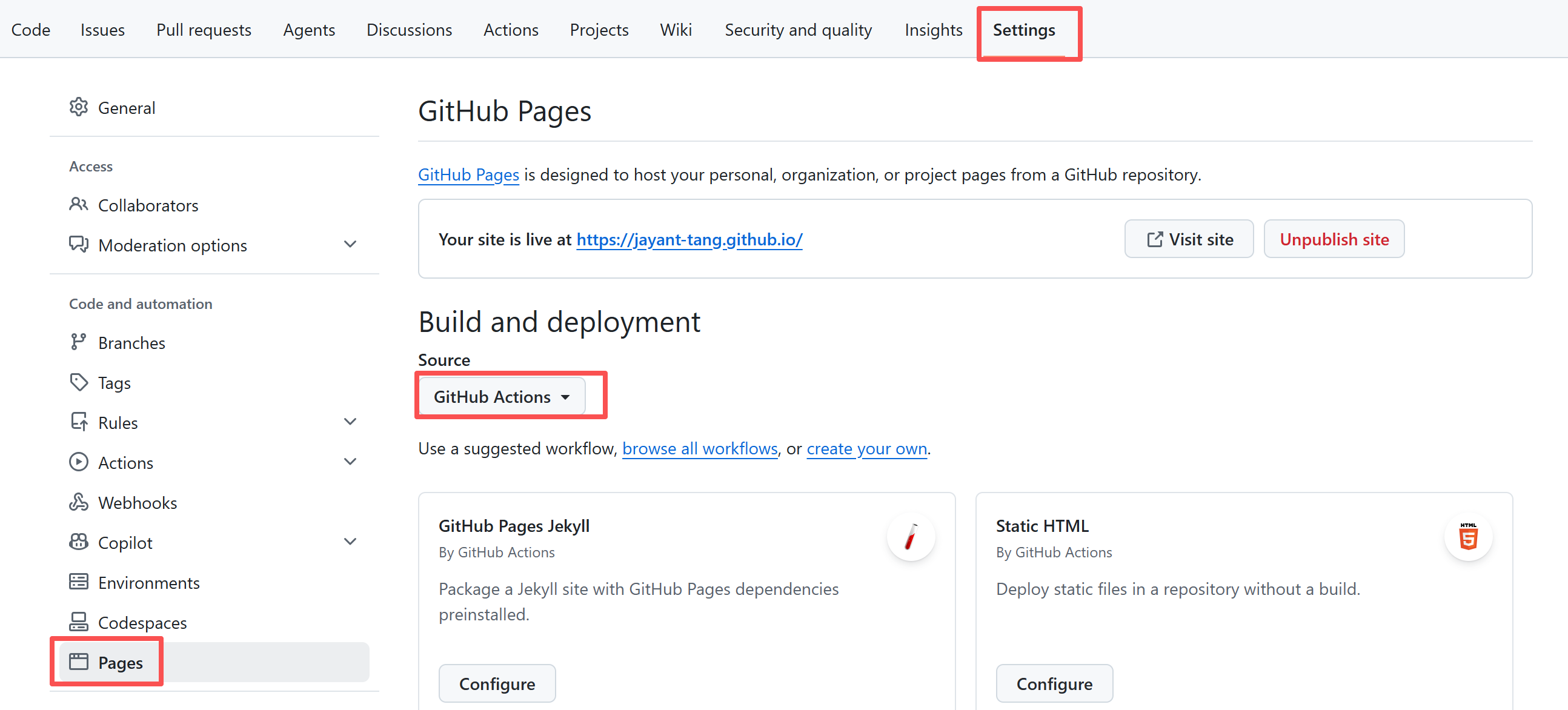Expand the Rules section chevron
1568x710 pixels.
350,422
